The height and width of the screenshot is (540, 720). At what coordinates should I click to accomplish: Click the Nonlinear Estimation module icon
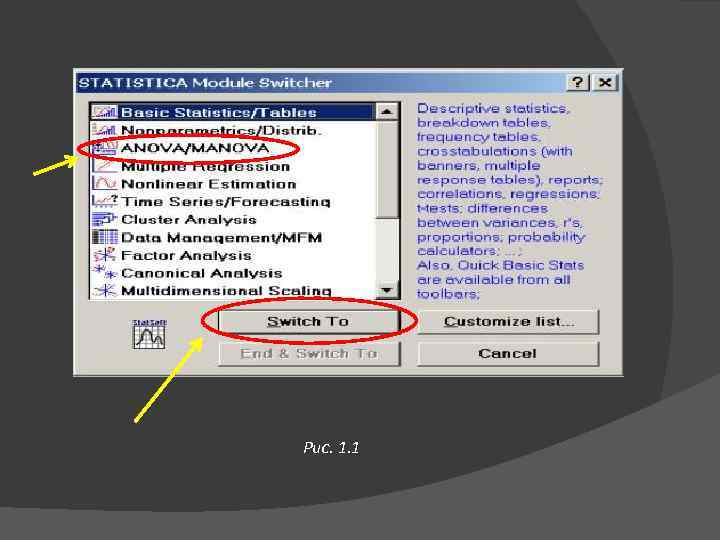tap(105, 184)
